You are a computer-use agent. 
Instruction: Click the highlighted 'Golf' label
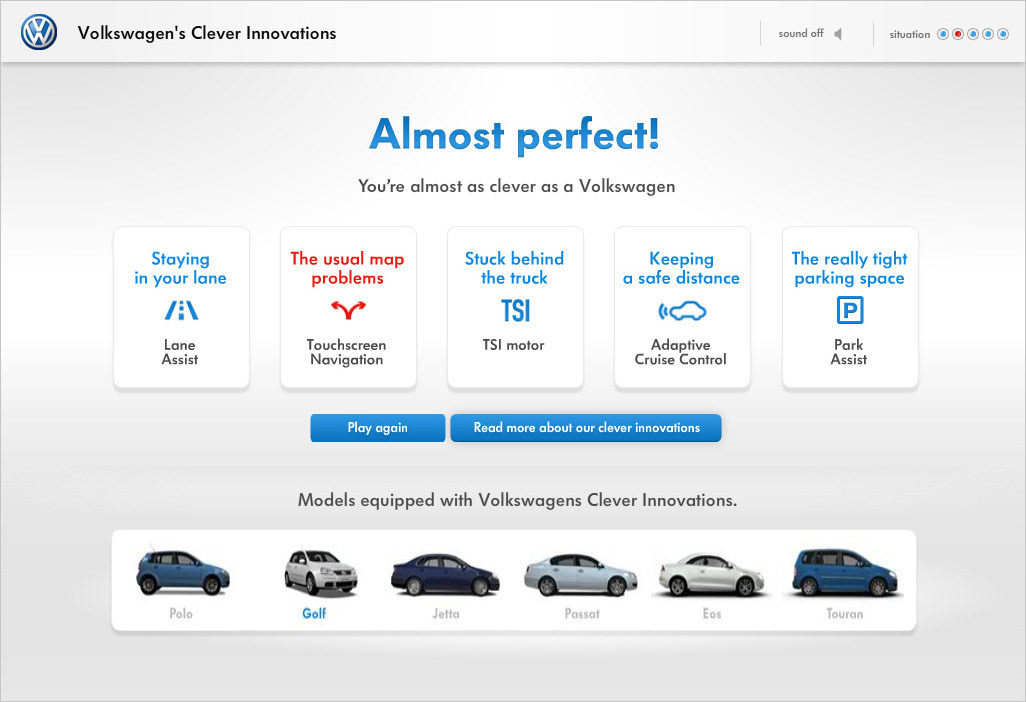pos(314,614)
